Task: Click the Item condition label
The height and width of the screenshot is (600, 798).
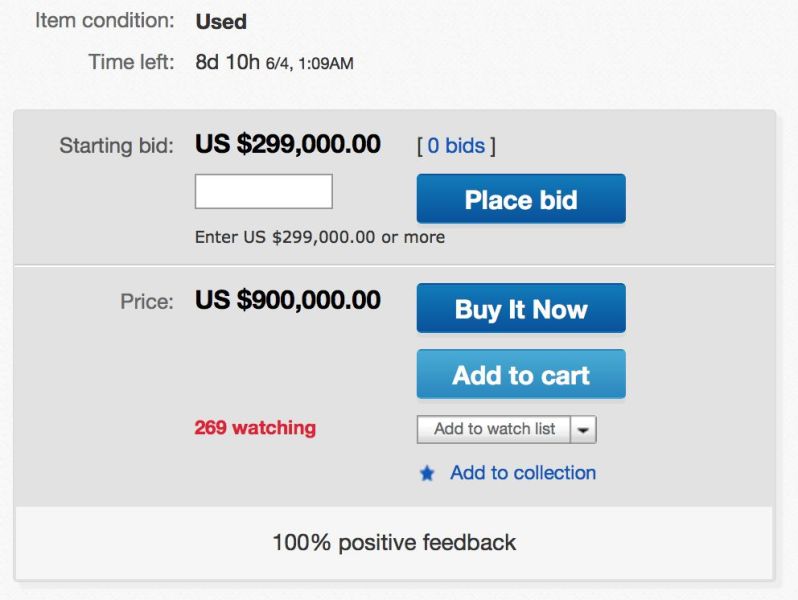Action: [x=105, y=20]
